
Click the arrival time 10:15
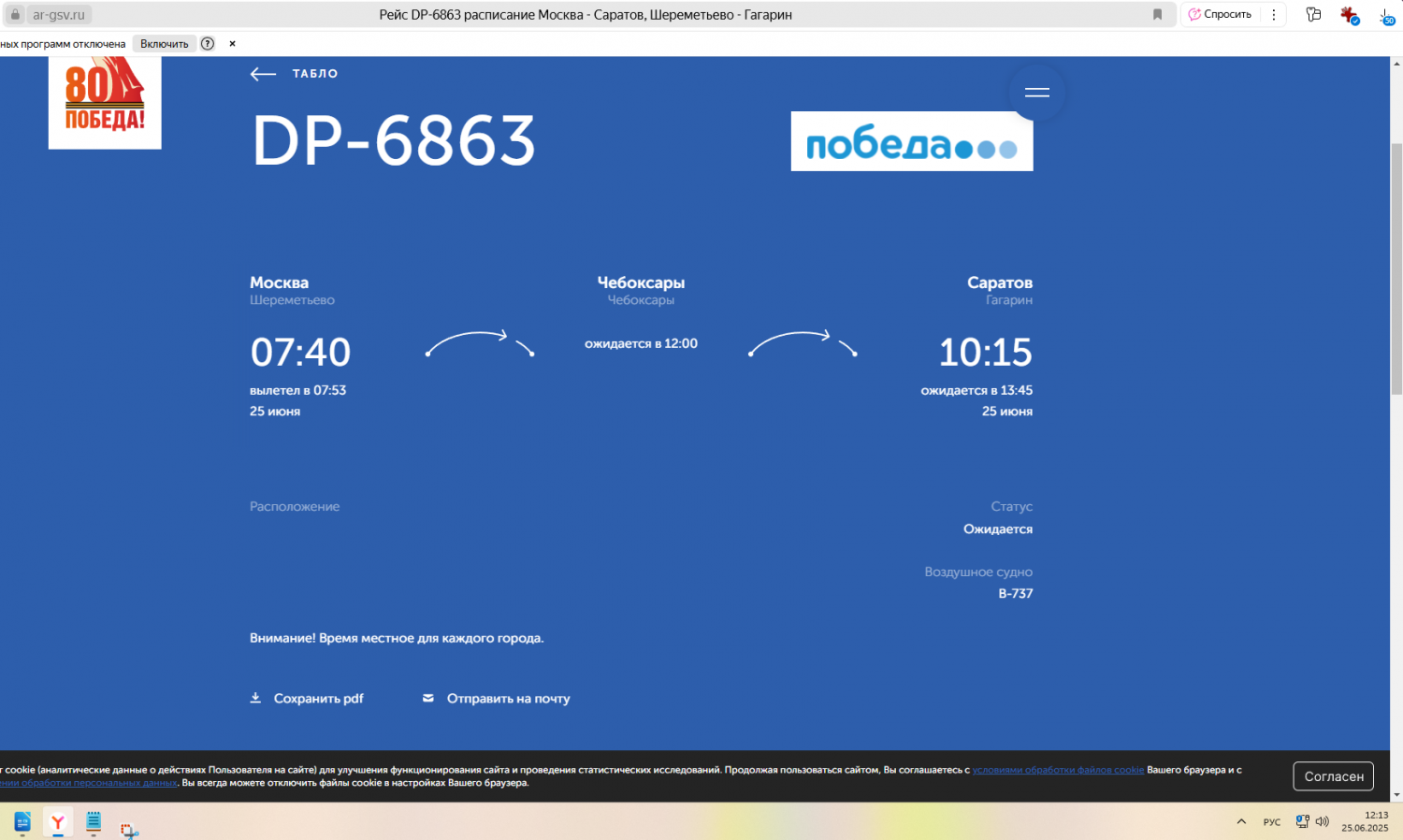986,353
